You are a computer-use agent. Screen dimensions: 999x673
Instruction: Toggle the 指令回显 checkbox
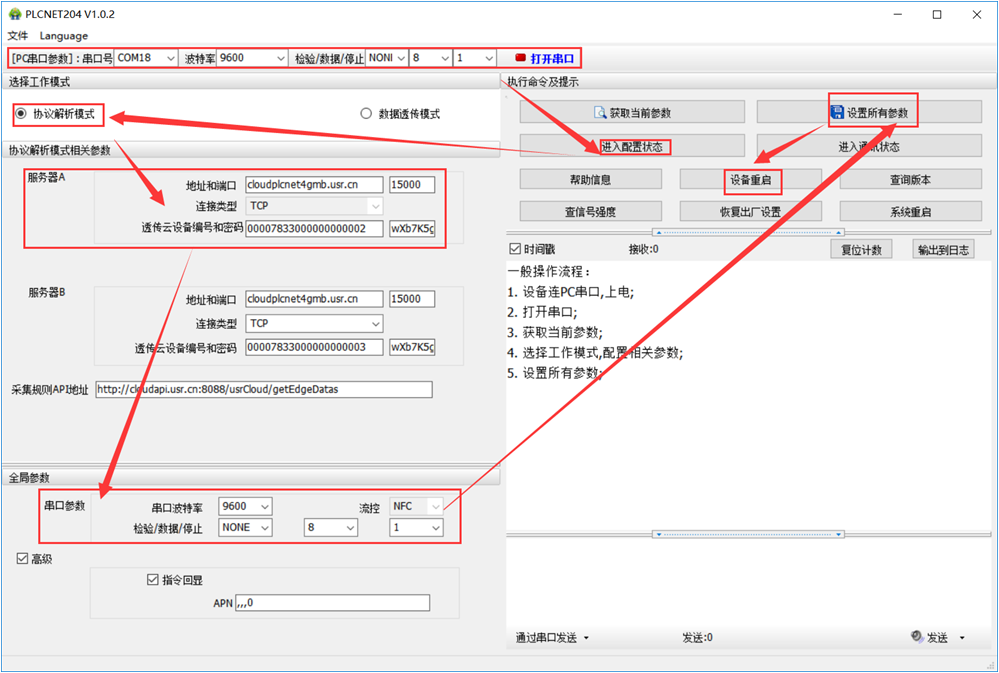(153, 579)
